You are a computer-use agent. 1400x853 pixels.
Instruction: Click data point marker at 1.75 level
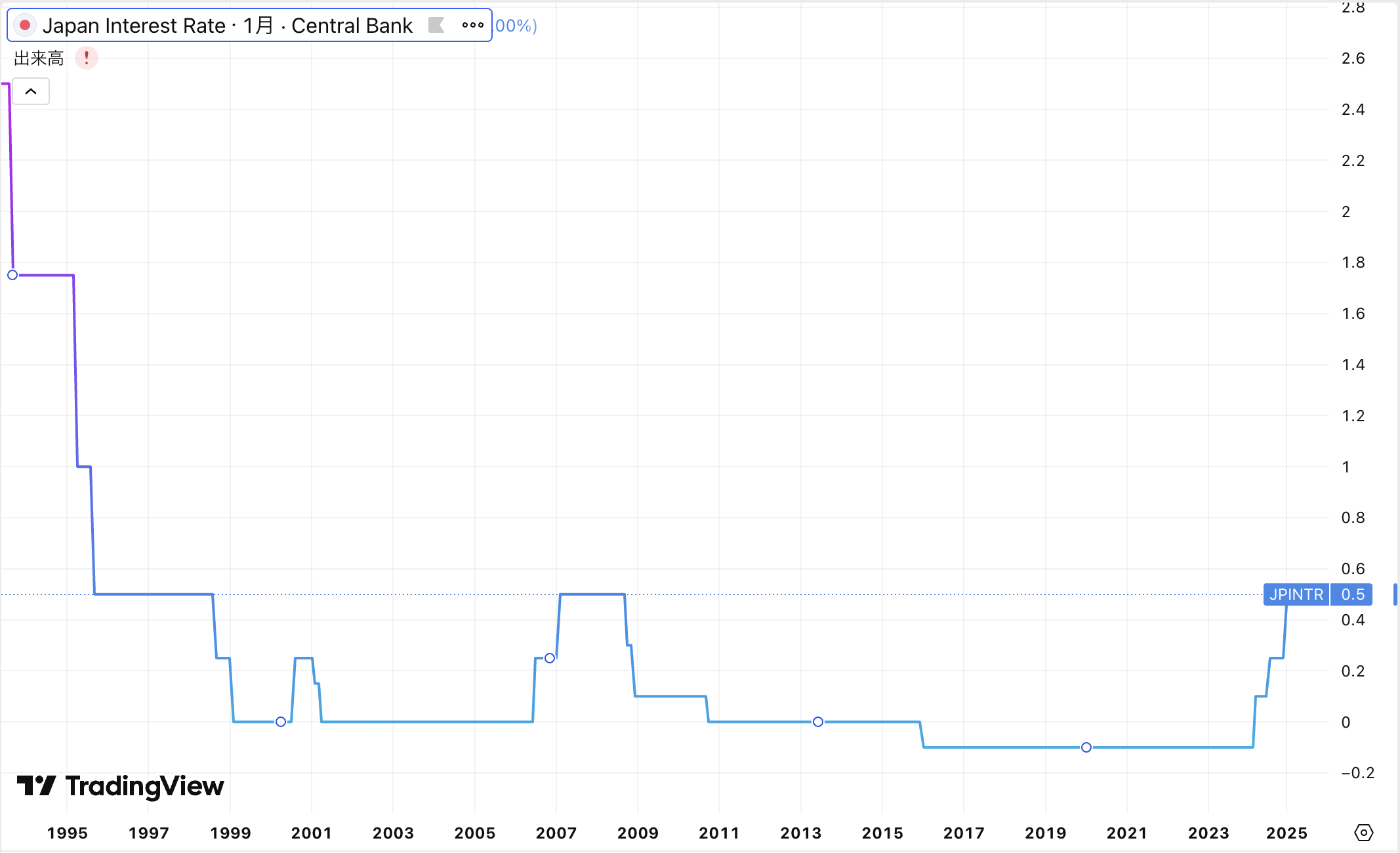tap(12, 275)
